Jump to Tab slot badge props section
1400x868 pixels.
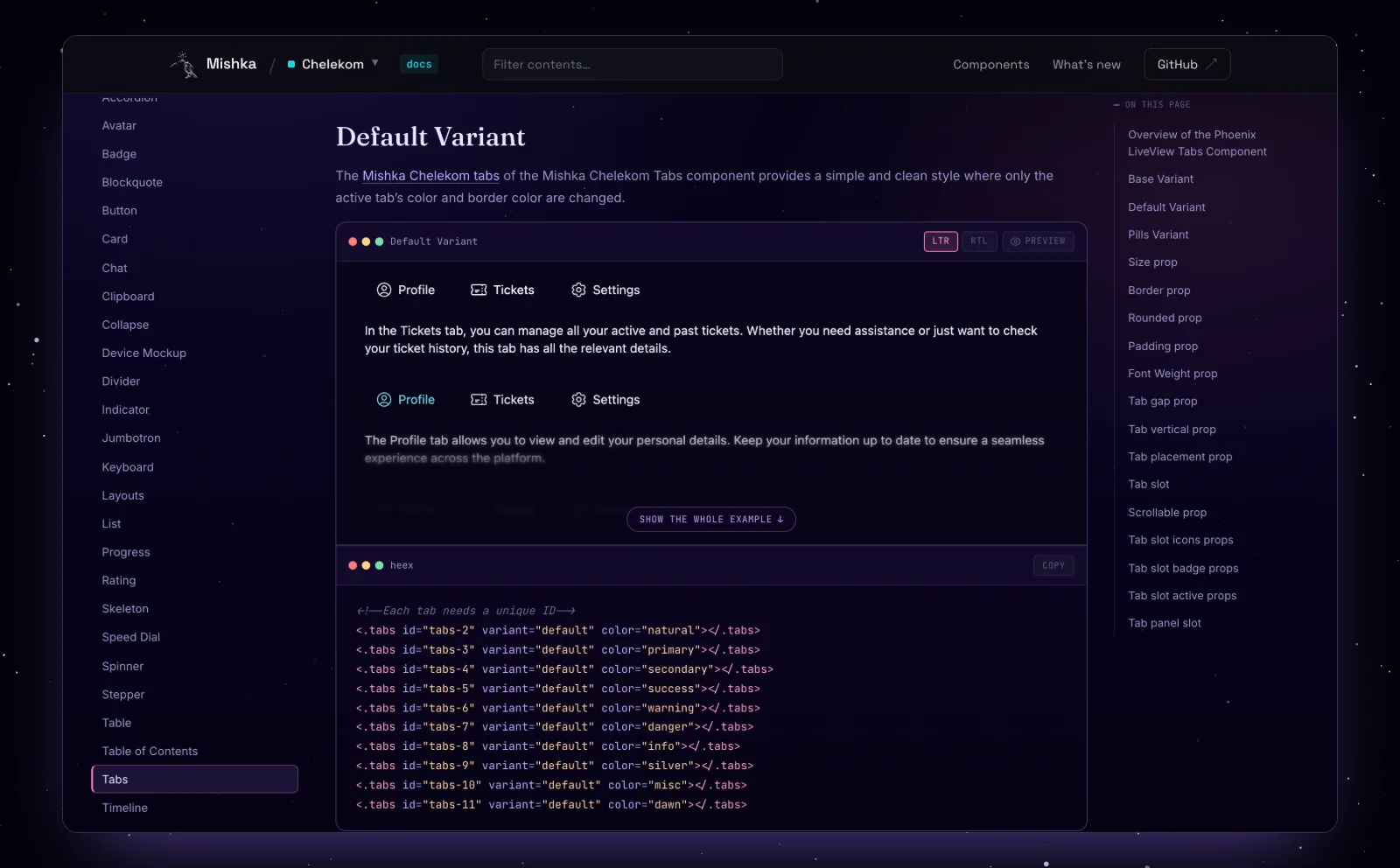1183,568
